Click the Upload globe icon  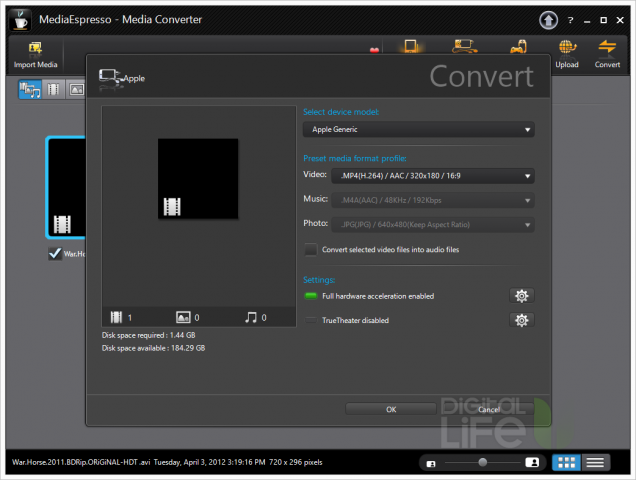pos(567,48)
